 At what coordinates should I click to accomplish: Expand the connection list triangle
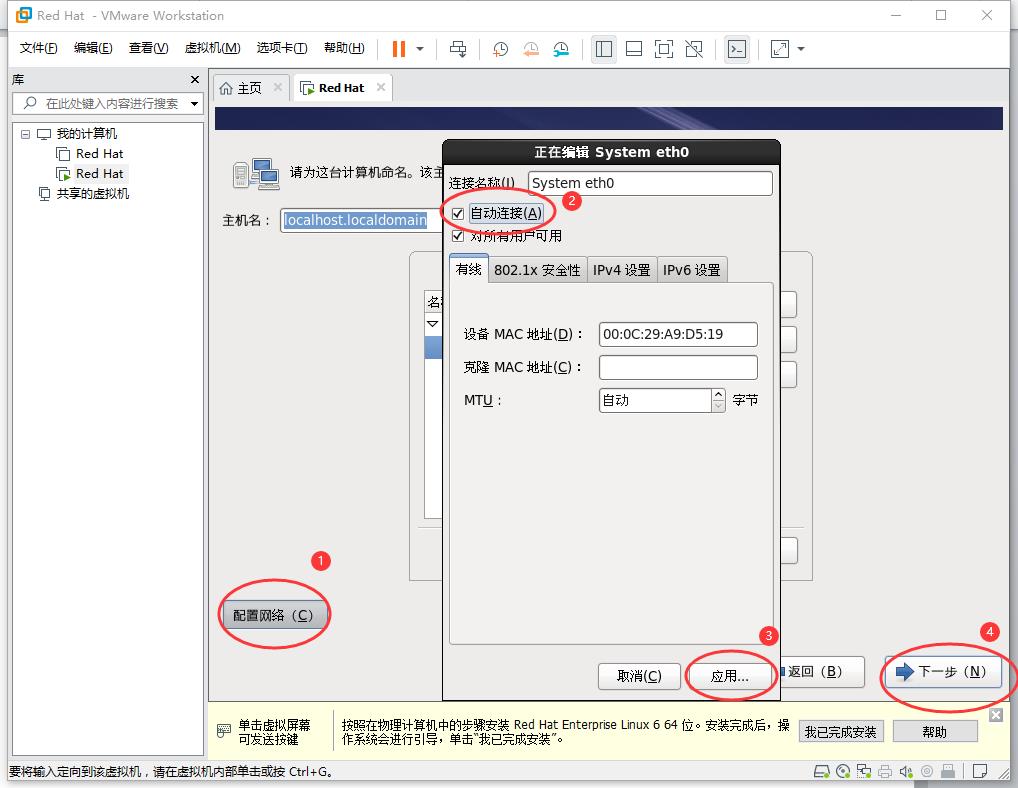[x=432, y=324]
